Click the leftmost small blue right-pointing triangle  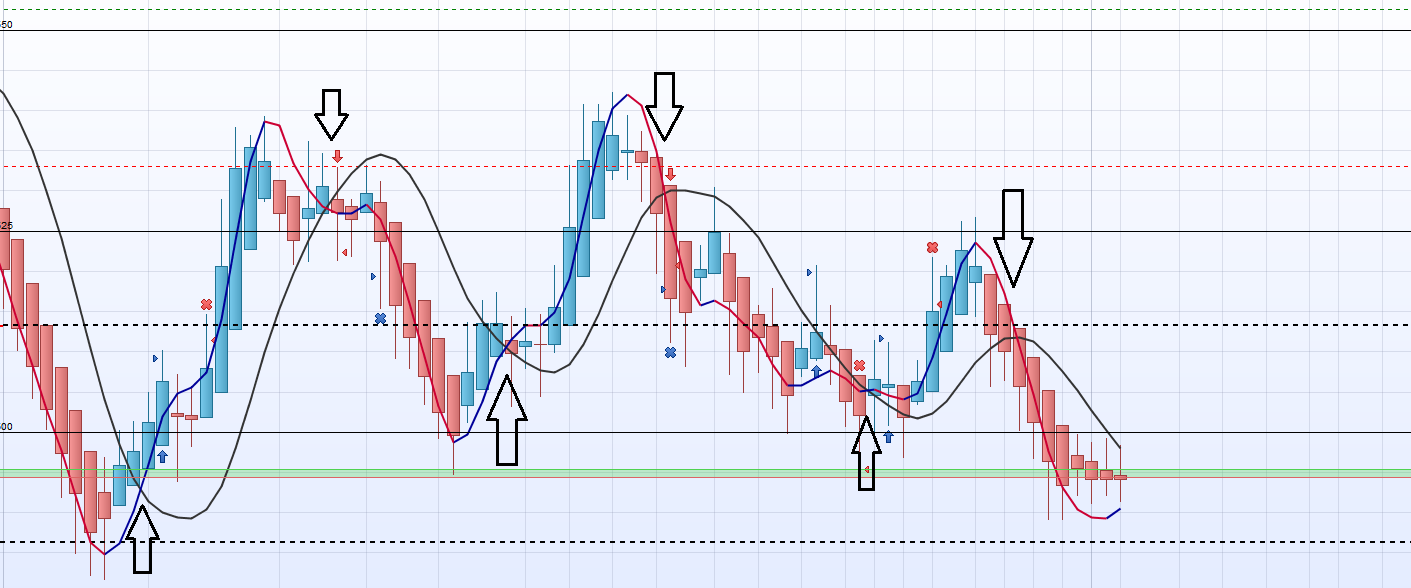(x=155, y=358)
